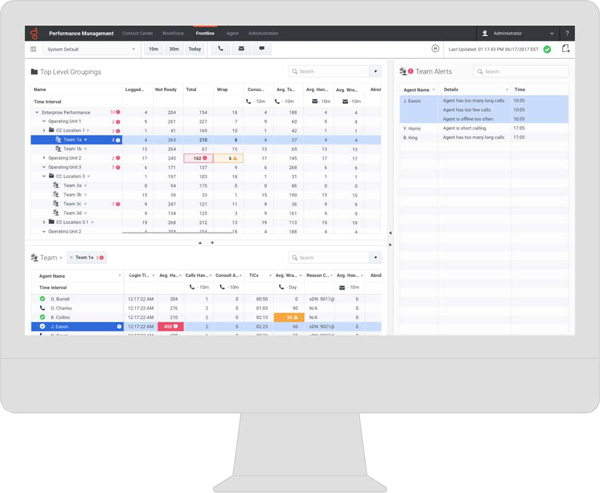Select the 10m time interval toggle
The height and width of the screenshot is (493, 600).
point(154,49)
